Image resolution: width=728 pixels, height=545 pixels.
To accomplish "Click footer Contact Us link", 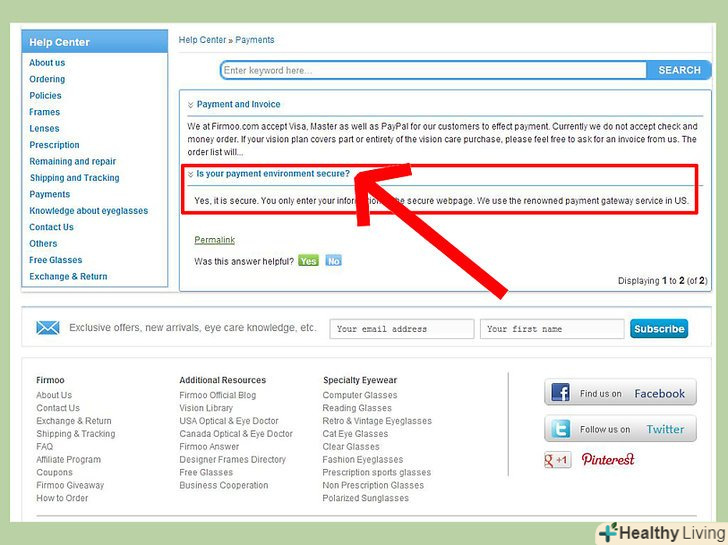I will coord(58,408).
